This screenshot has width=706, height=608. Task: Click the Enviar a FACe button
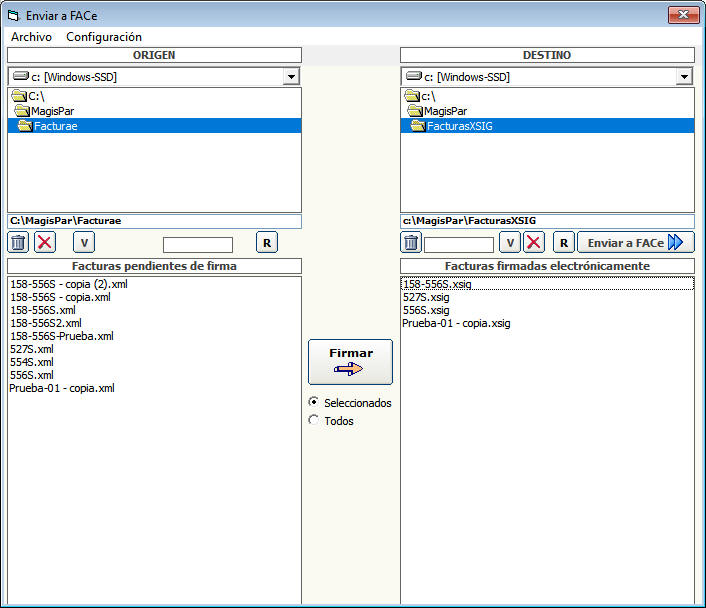pyautogui.click(x=635, y=242)
